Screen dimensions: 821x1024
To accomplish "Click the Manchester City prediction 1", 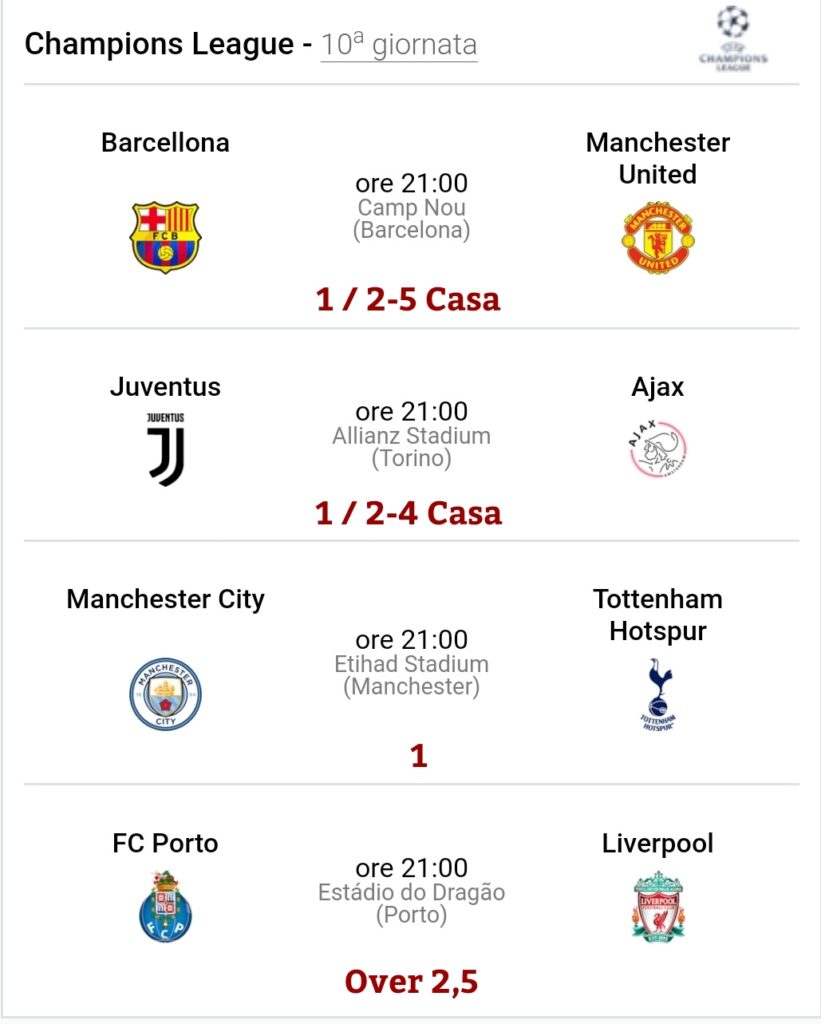I will [x=419, y=756].
